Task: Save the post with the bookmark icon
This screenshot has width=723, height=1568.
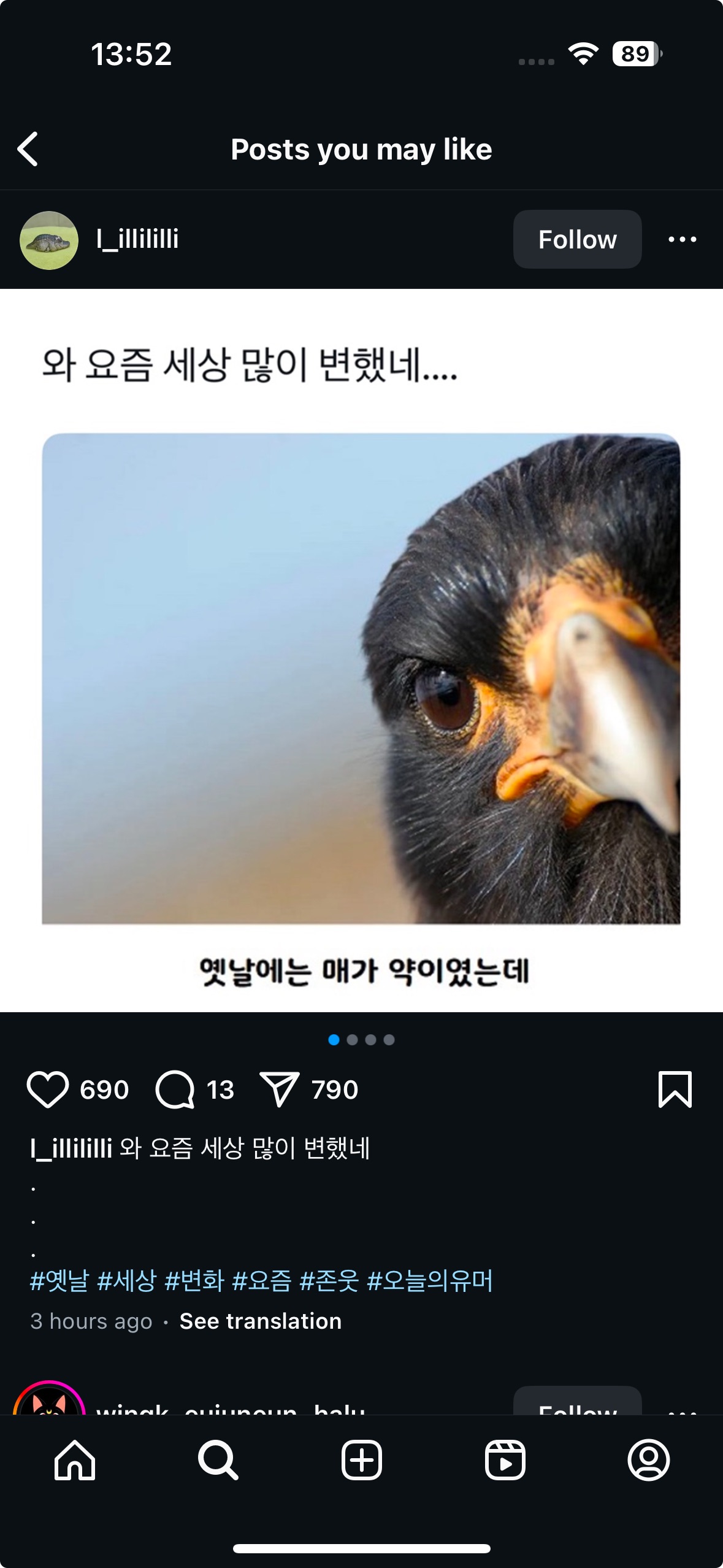Action: pyautogui.click(x=675, y=1090)
